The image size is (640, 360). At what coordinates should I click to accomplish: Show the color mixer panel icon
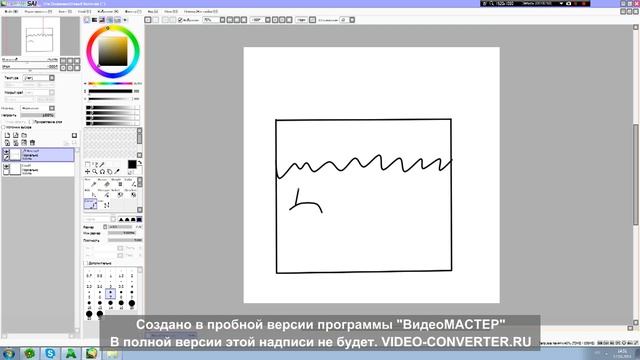(x=110, y=20)
